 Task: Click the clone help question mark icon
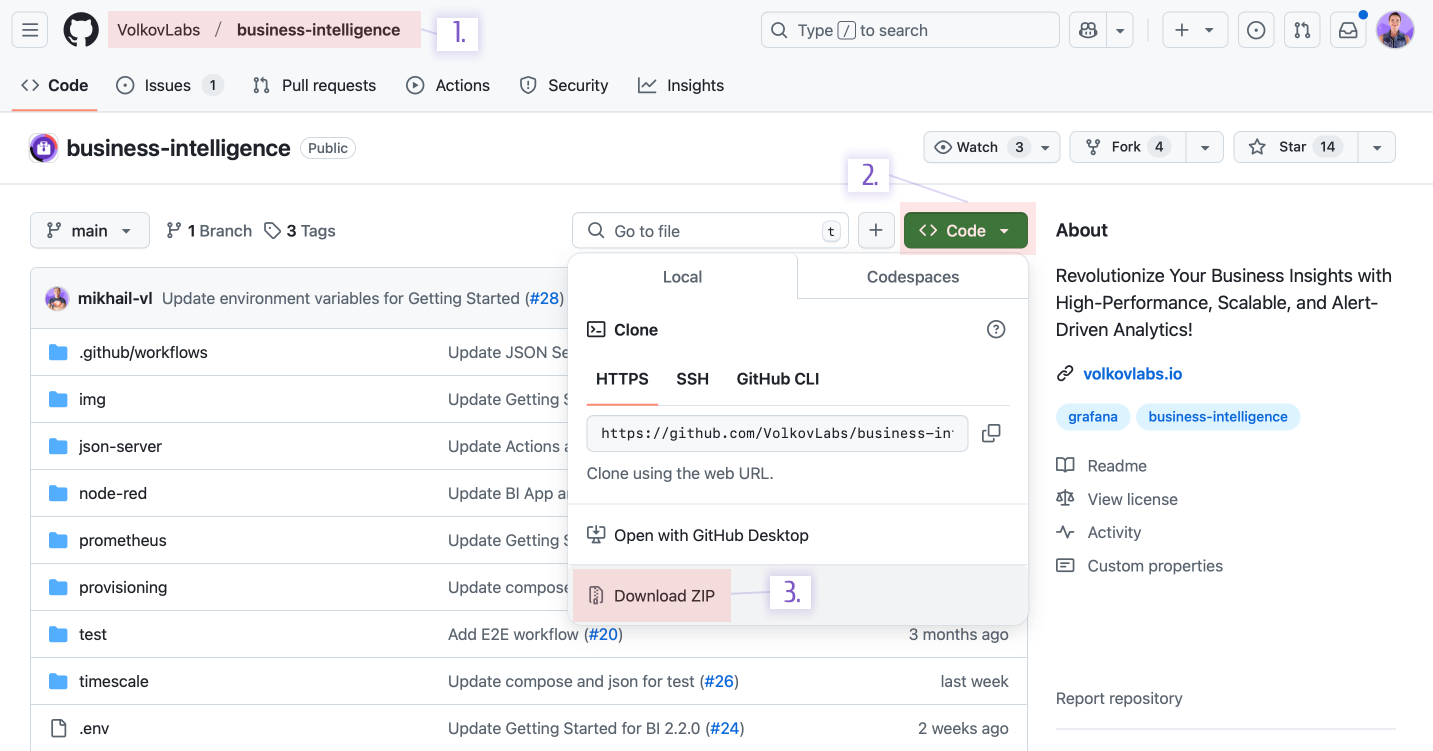point(996,329)
